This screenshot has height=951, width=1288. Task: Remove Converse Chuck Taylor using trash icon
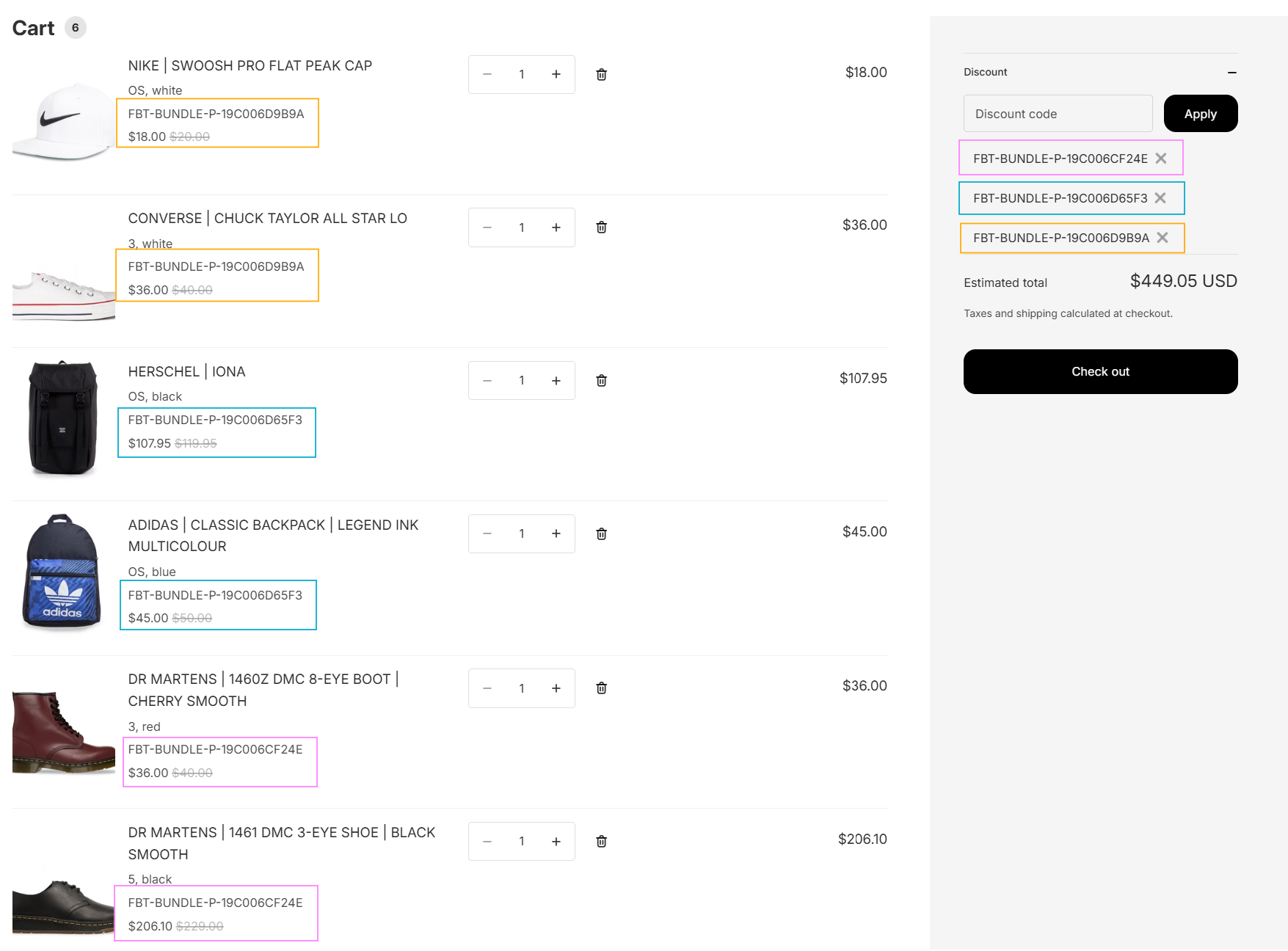(x=601, y=227)
